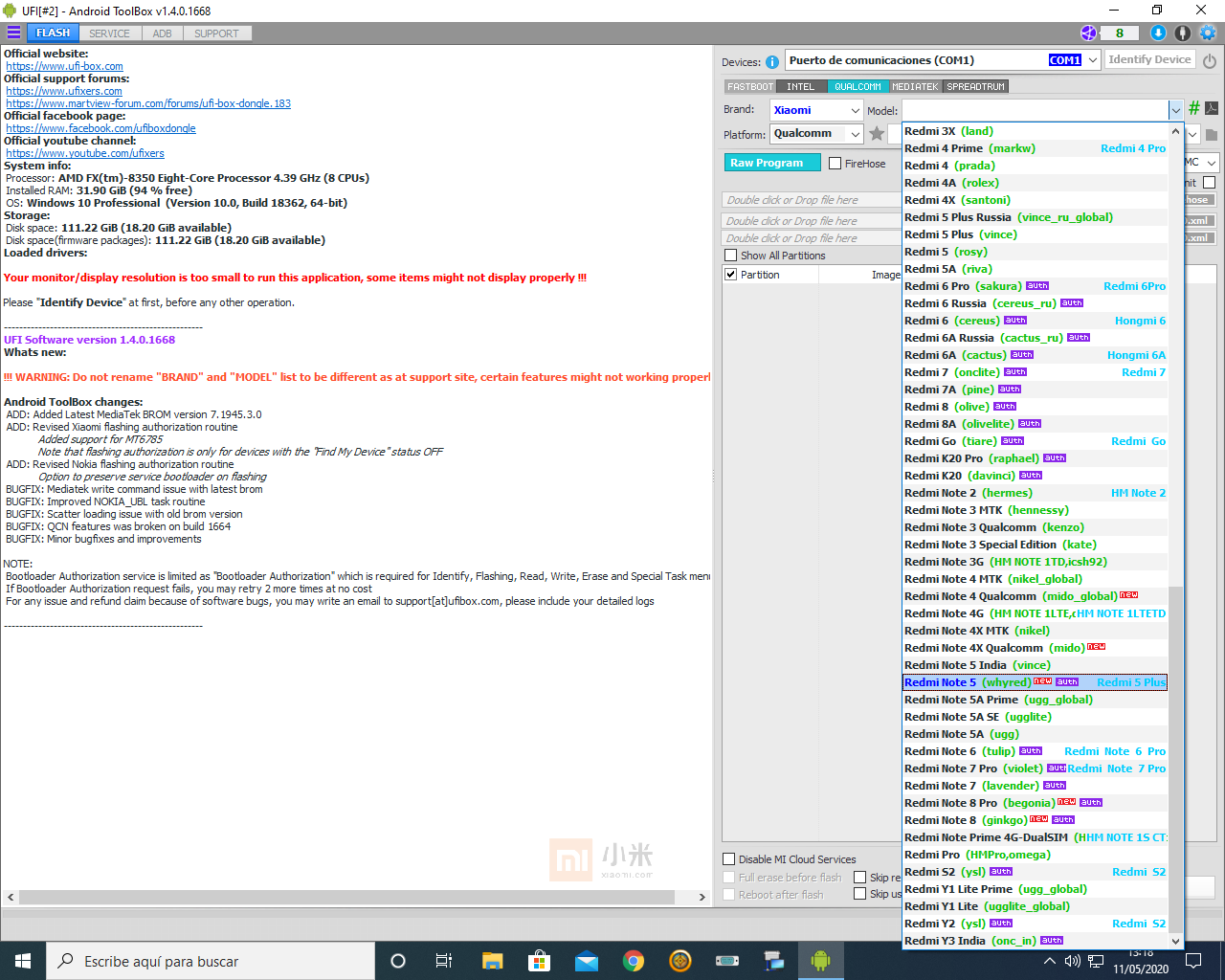
Task: Select the SPREADTRUM mode tab
Action: coord(976,86)
